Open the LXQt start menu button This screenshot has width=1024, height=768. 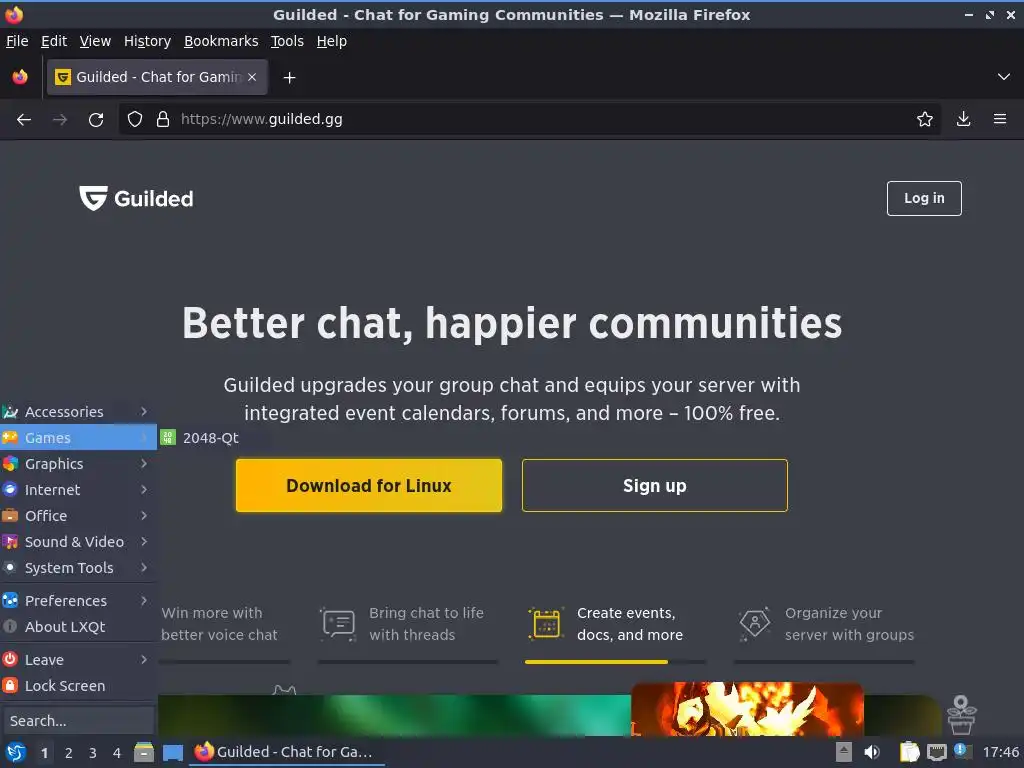click(x=16, y=752)
